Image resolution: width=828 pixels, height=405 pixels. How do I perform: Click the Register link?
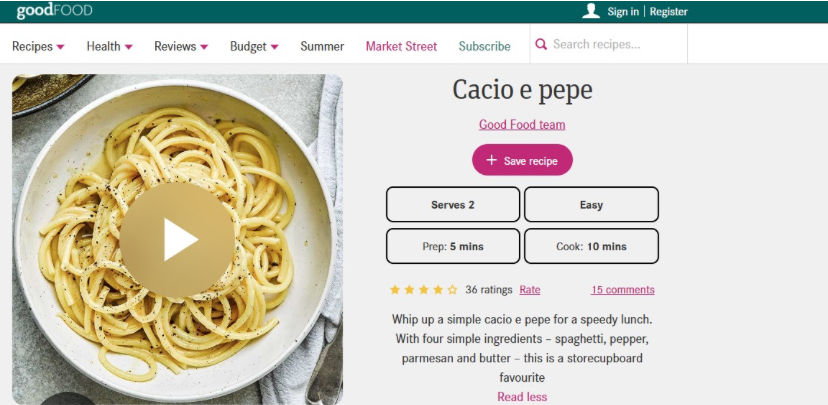click(669, 12)
